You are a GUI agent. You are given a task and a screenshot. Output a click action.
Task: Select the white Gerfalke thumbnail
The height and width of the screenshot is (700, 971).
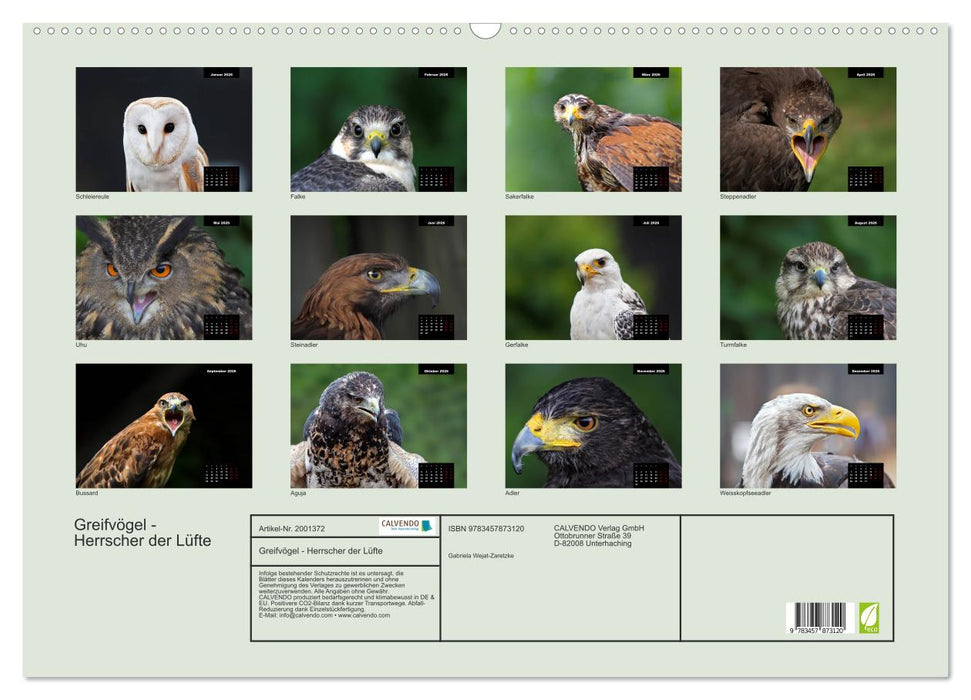(593, 277)
